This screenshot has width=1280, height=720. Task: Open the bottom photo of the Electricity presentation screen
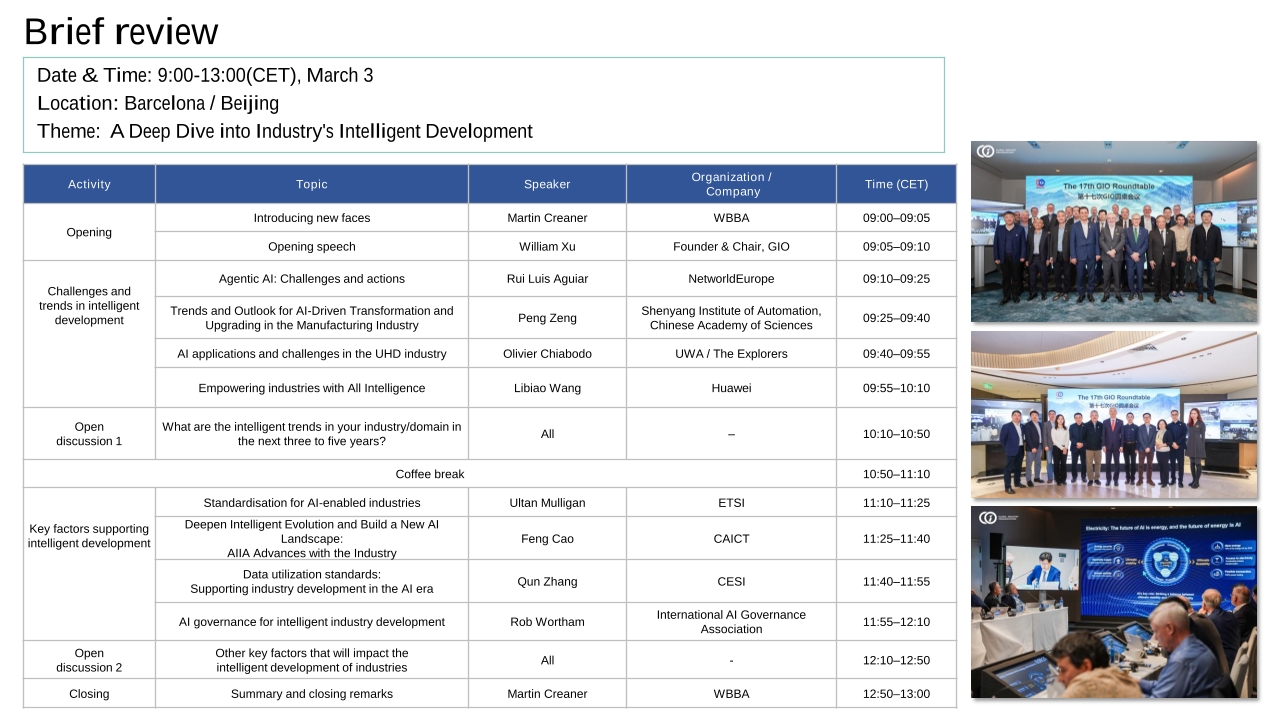point(1114,602)
